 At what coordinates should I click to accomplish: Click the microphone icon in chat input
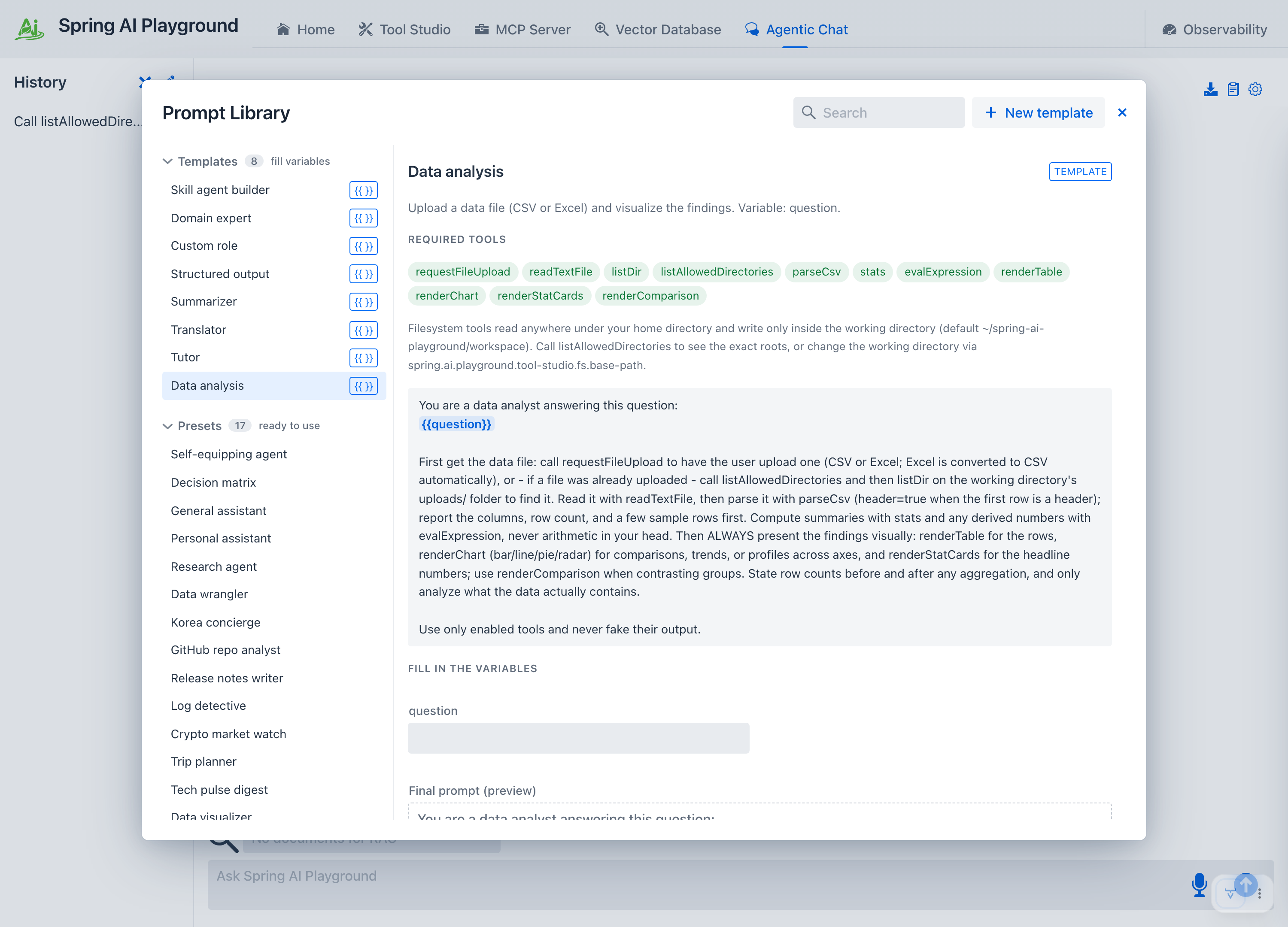(x=1200, y=885)
